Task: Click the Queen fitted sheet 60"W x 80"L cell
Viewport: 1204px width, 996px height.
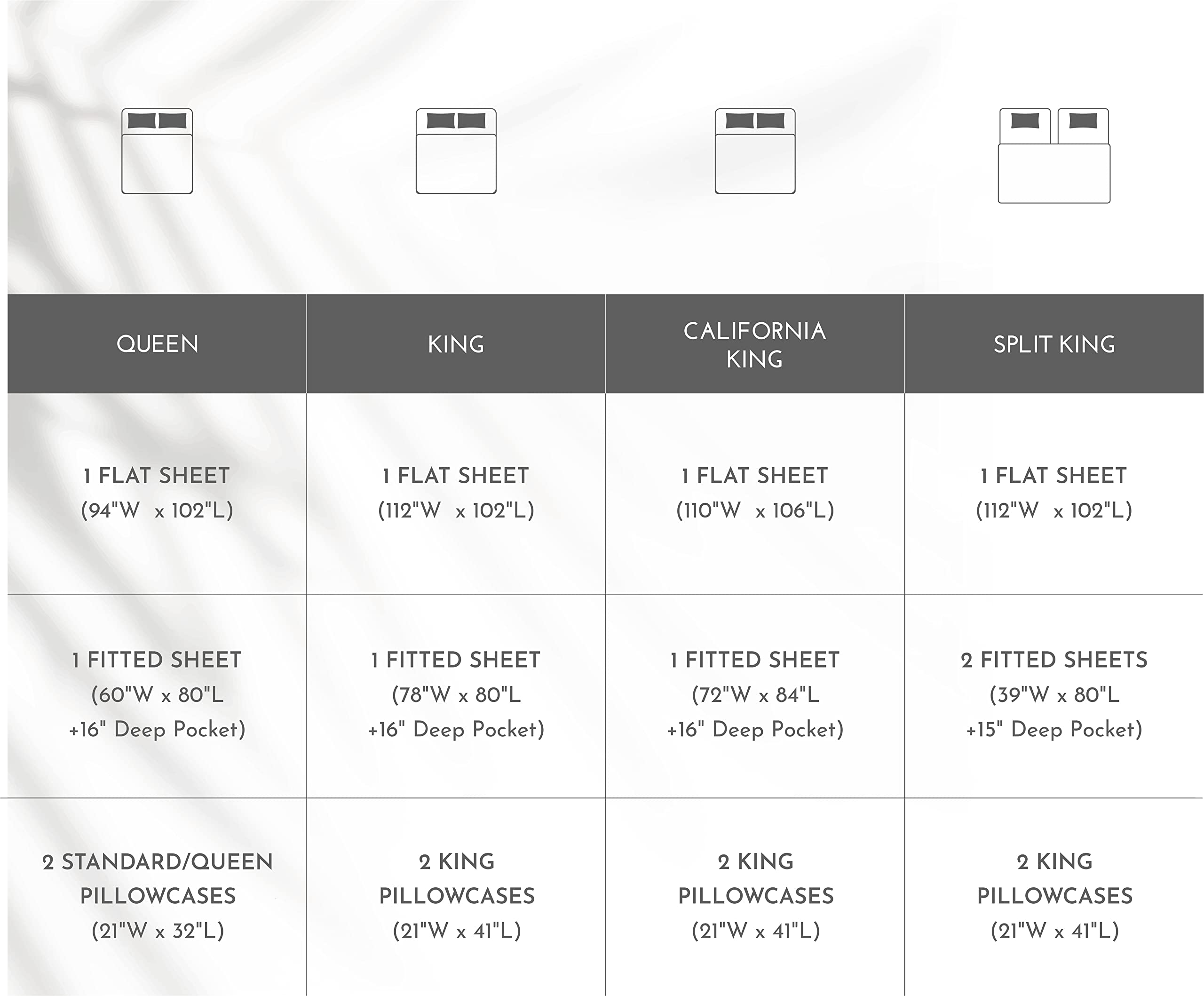Action: pos(157,694)
